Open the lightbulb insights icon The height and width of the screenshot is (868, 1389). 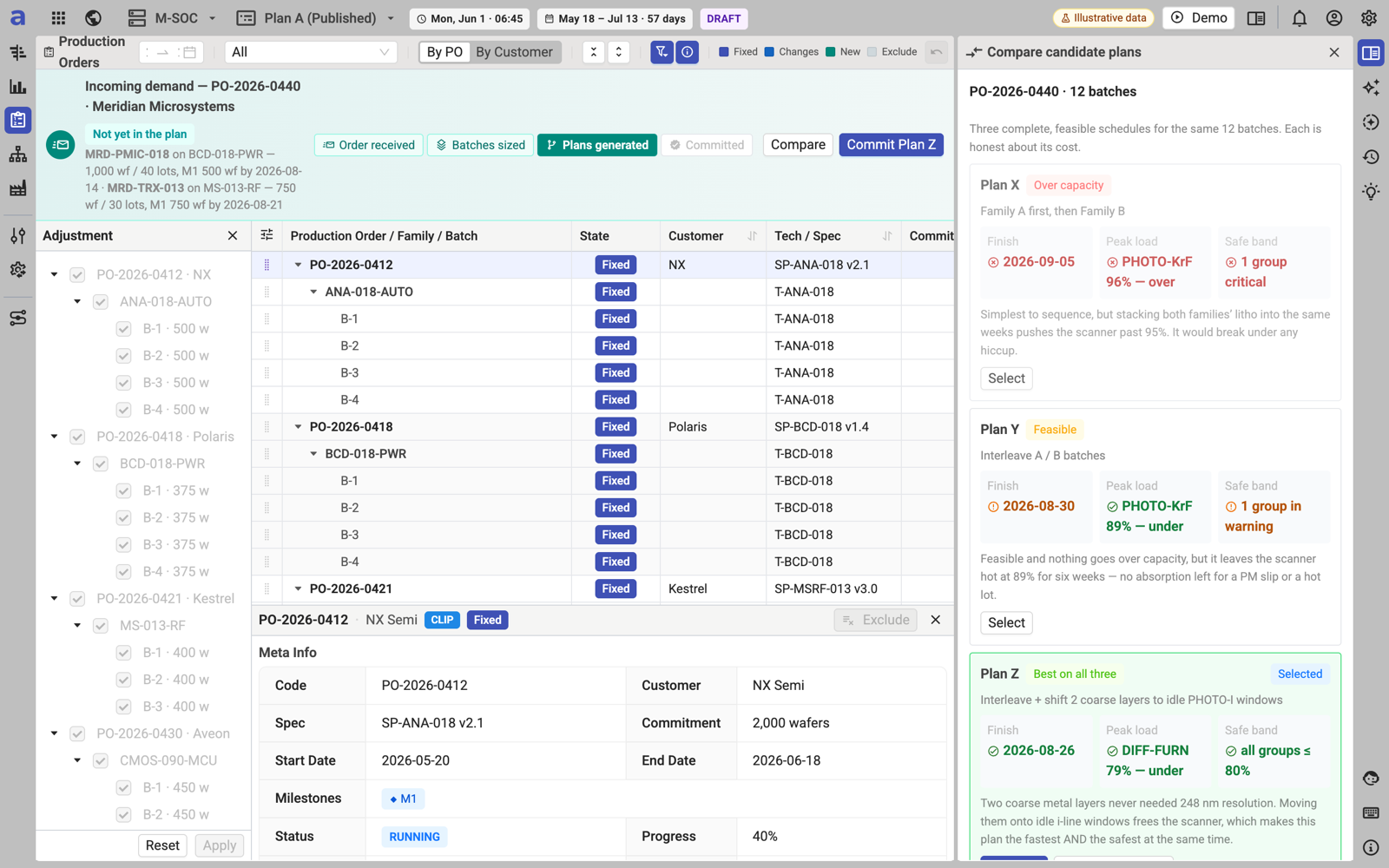1371,192
